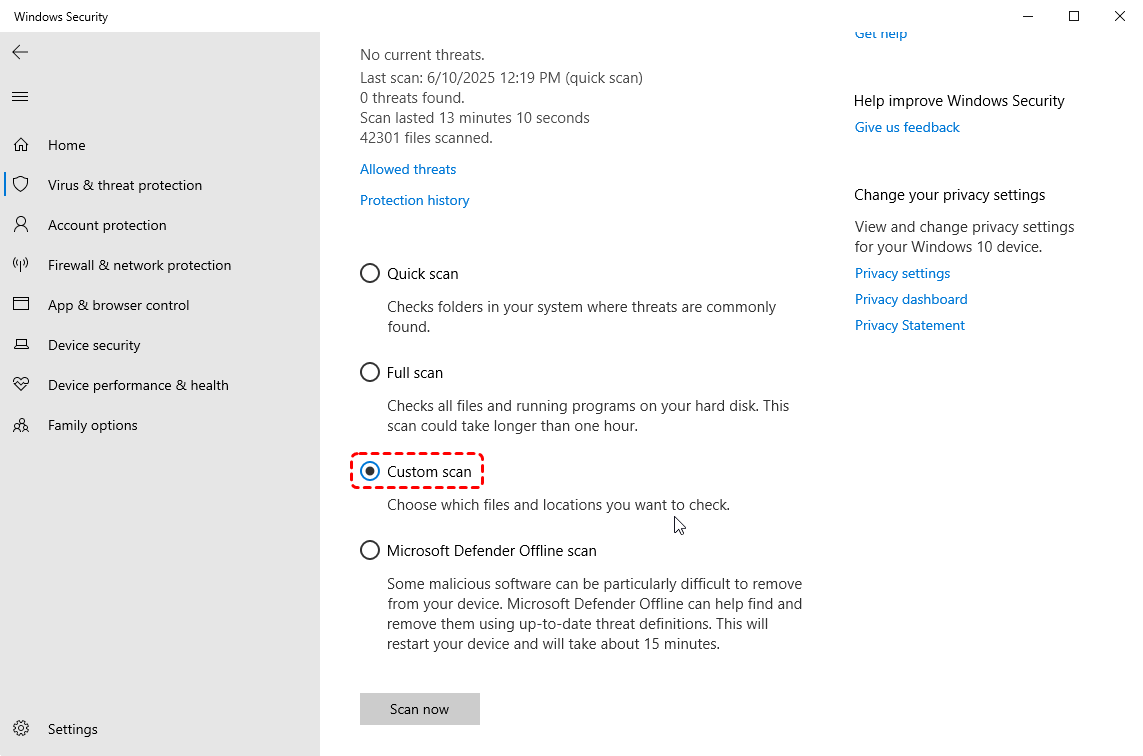Start the scan with Scan now
This screenshot has width=1143, height=756.
point(420,709)
